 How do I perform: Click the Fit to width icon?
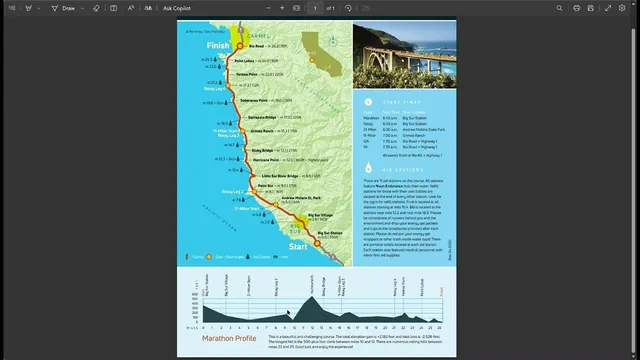[x=296, y=8]
